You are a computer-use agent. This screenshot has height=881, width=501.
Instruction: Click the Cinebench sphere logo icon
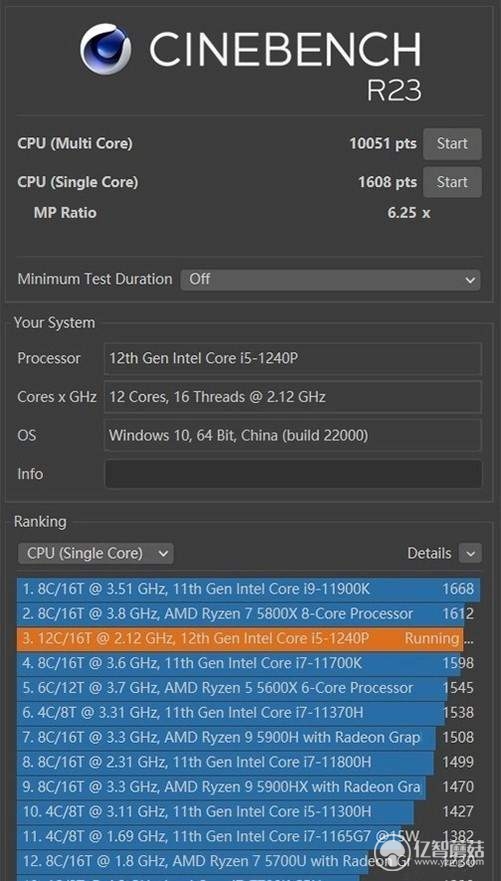point(106,49)
